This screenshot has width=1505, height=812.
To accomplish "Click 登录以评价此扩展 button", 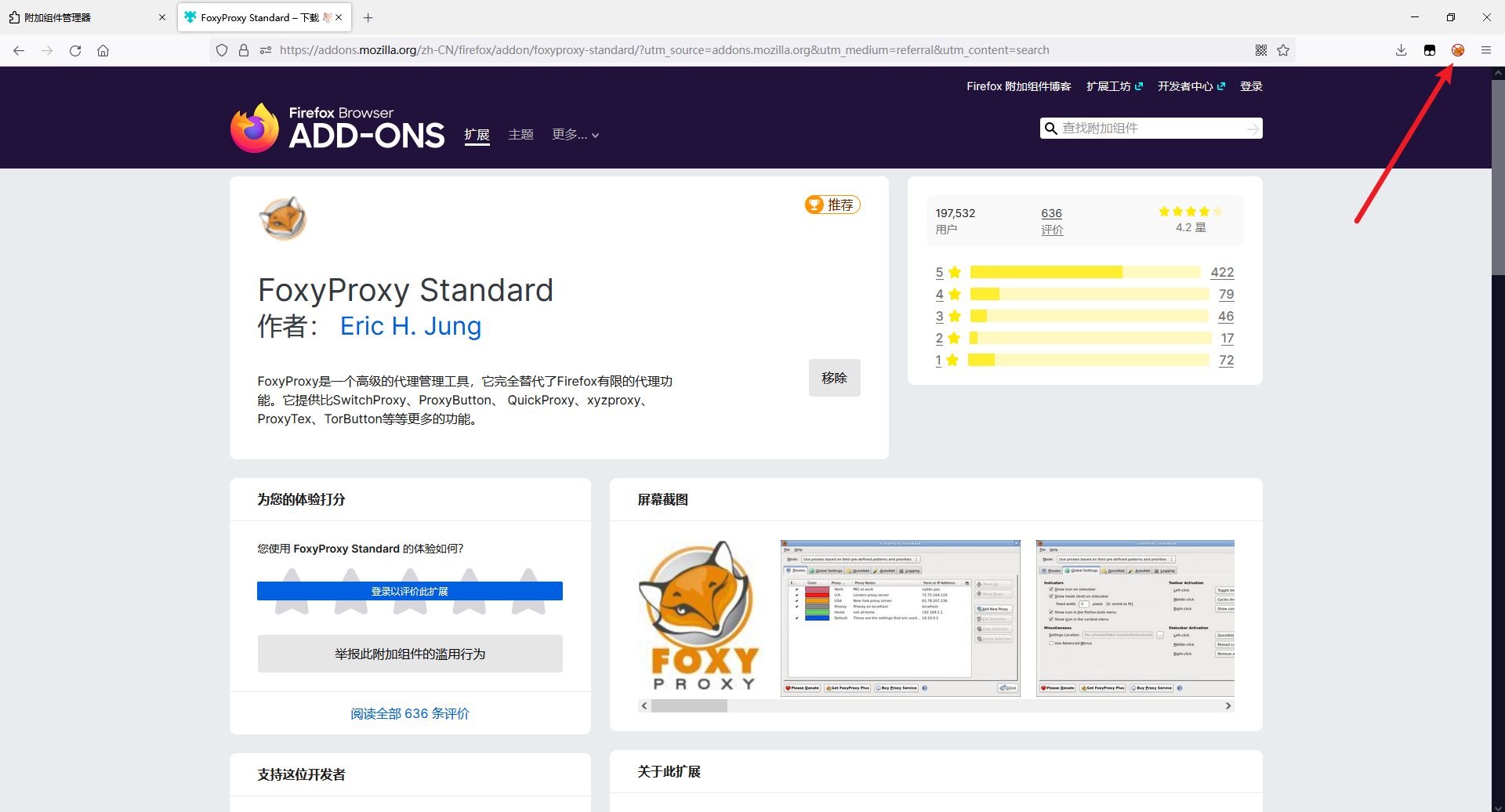I will pos(410,591).
